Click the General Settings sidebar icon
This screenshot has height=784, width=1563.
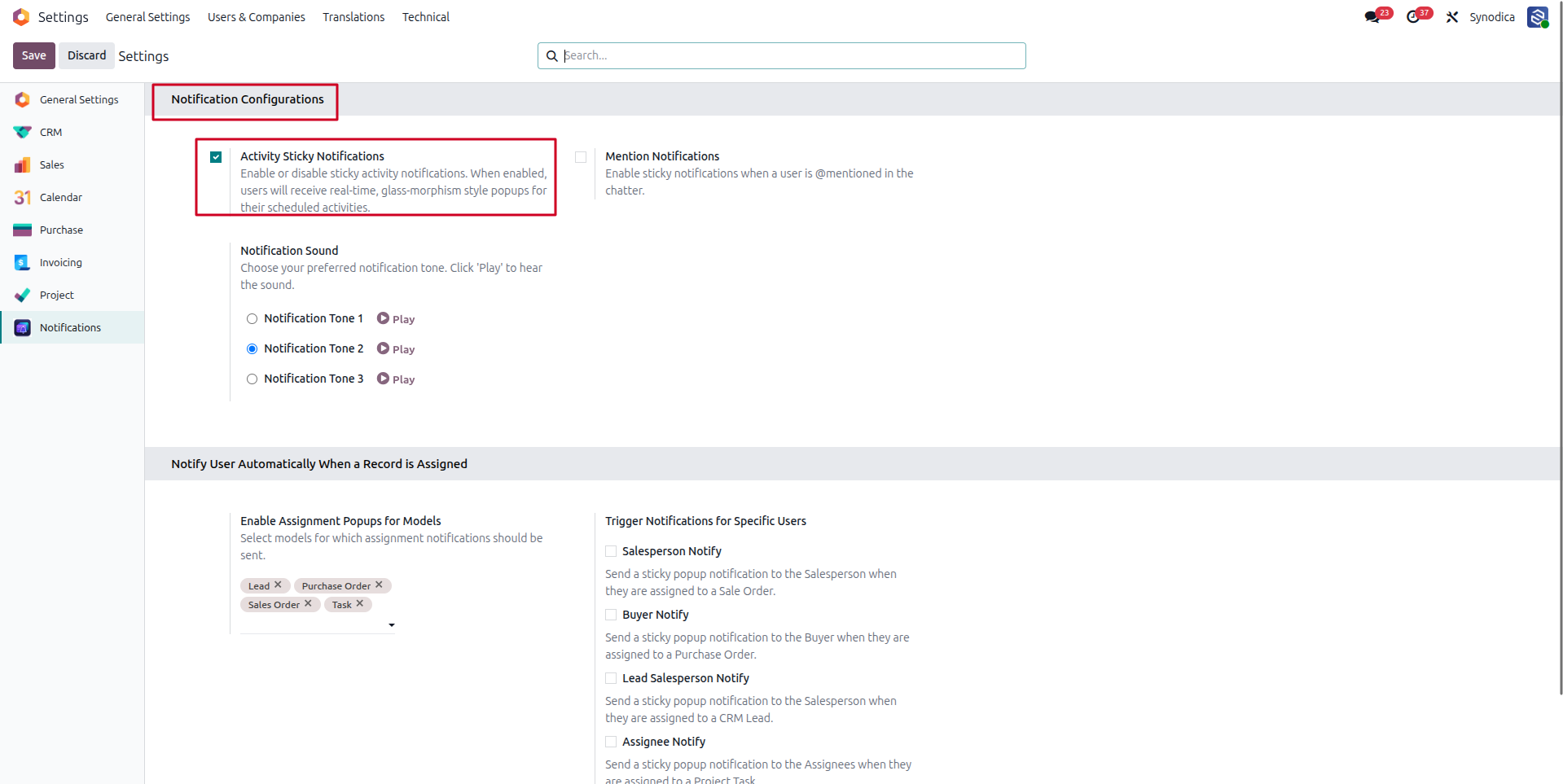(22, 99)
